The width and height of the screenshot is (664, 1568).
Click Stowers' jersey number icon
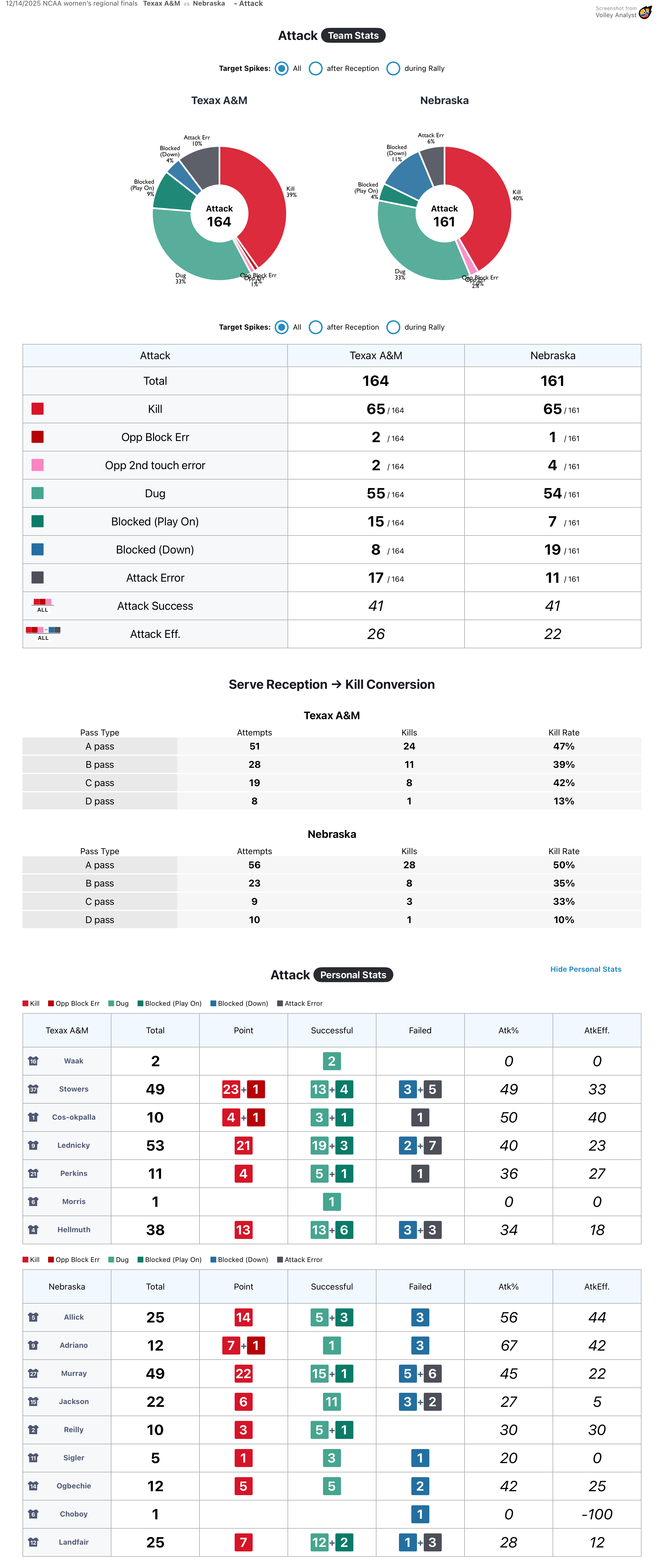(33, 1089)
